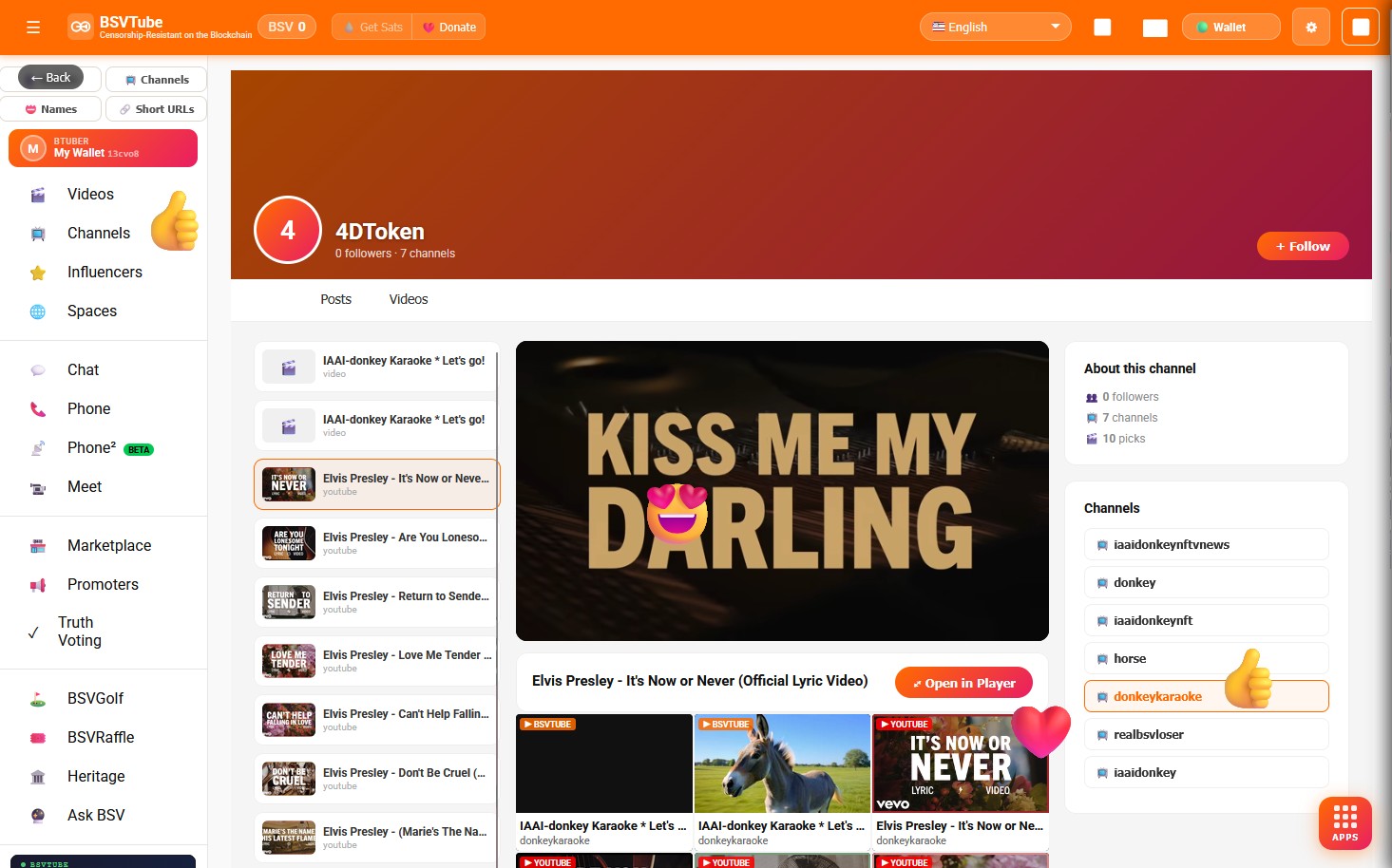1392x868 pixels.
Task: Click the Meet icon in the sidebar
Action: point(38,487)
